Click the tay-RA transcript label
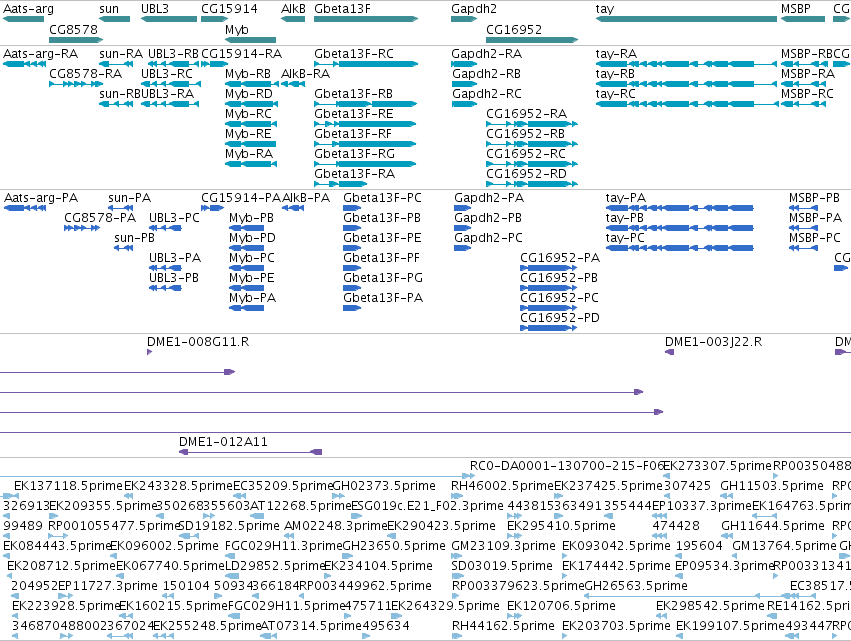Viewport: 851px width, 641px height. (616, 54)
